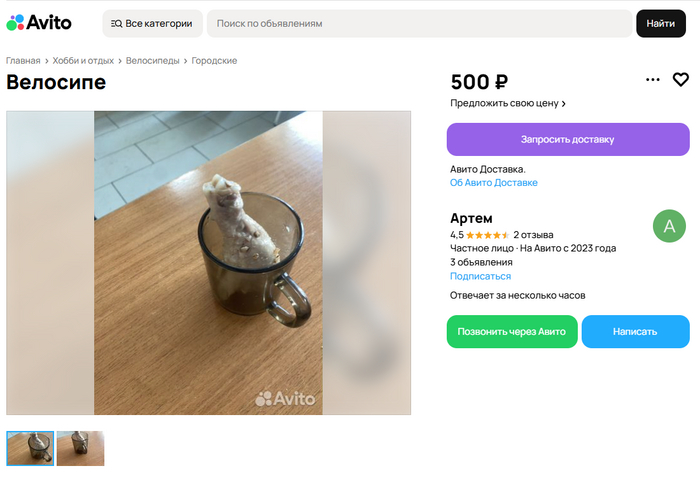
Task: Add listing to favorites with heart icon
Action: 680,80
